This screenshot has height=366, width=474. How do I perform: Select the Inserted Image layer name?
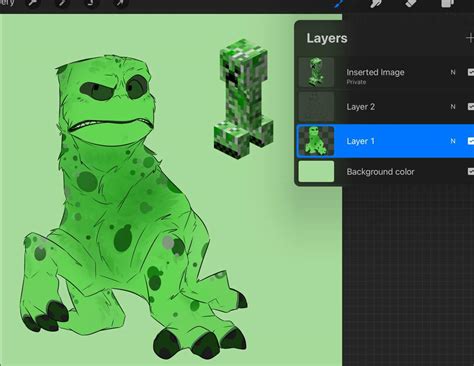click(375, 72)
